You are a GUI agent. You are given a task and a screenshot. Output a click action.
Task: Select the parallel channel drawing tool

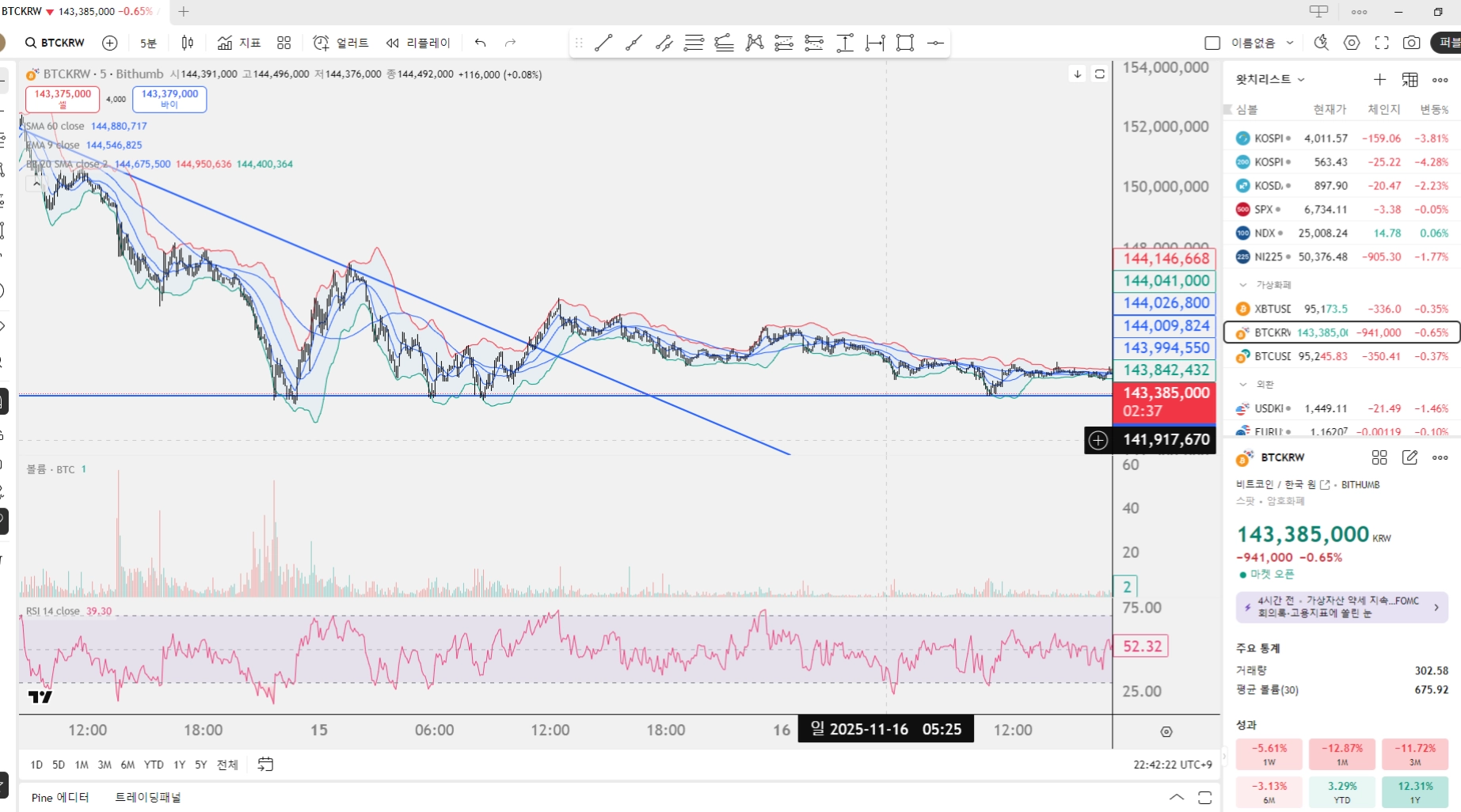coord(664,43)
